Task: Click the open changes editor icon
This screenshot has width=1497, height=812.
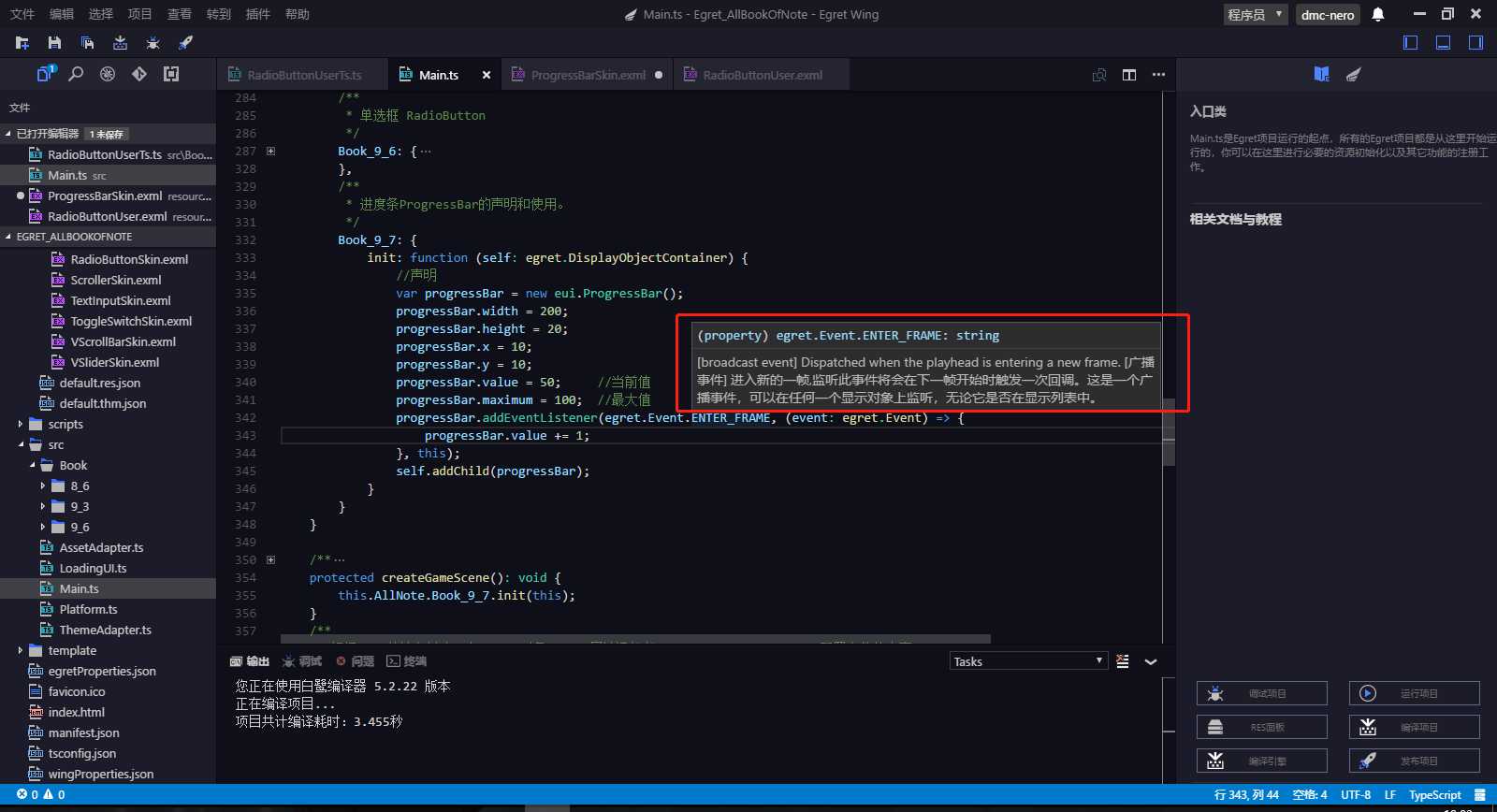Action: pyautogui.click(x=1099, y=75)
